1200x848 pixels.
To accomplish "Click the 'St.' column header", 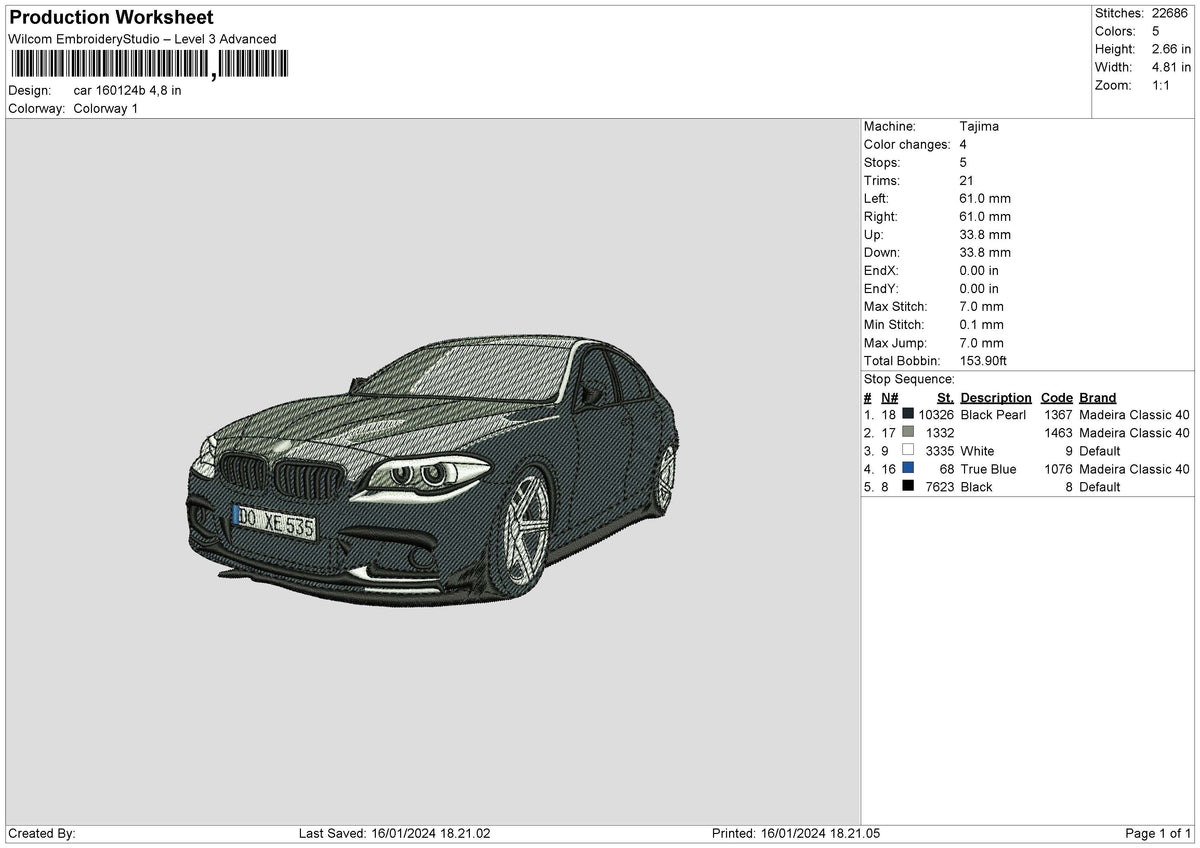I will pyautogui.click(x=945, y=397).
